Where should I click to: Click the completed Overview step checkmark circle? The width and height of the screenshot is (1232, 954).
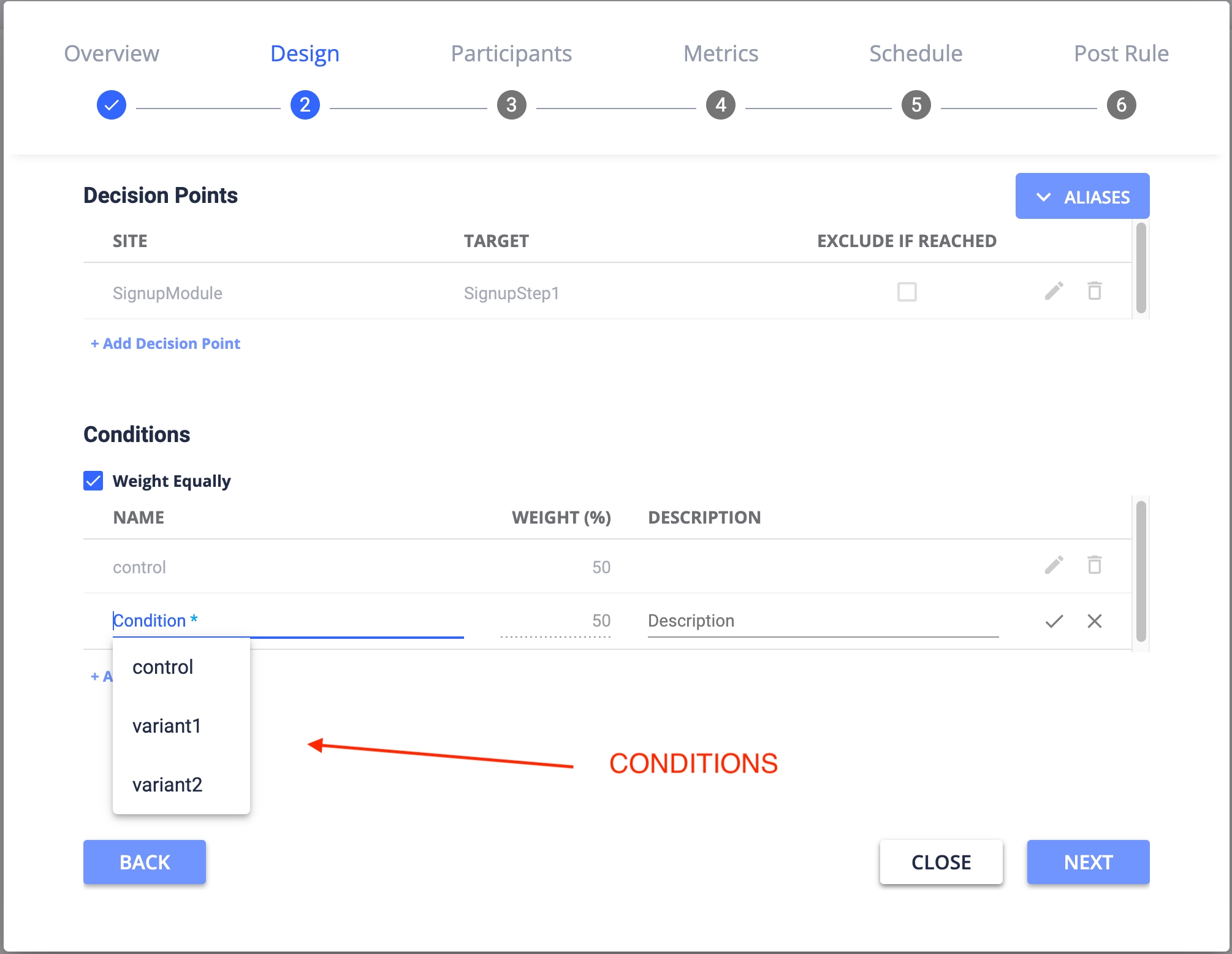point(112,105)
